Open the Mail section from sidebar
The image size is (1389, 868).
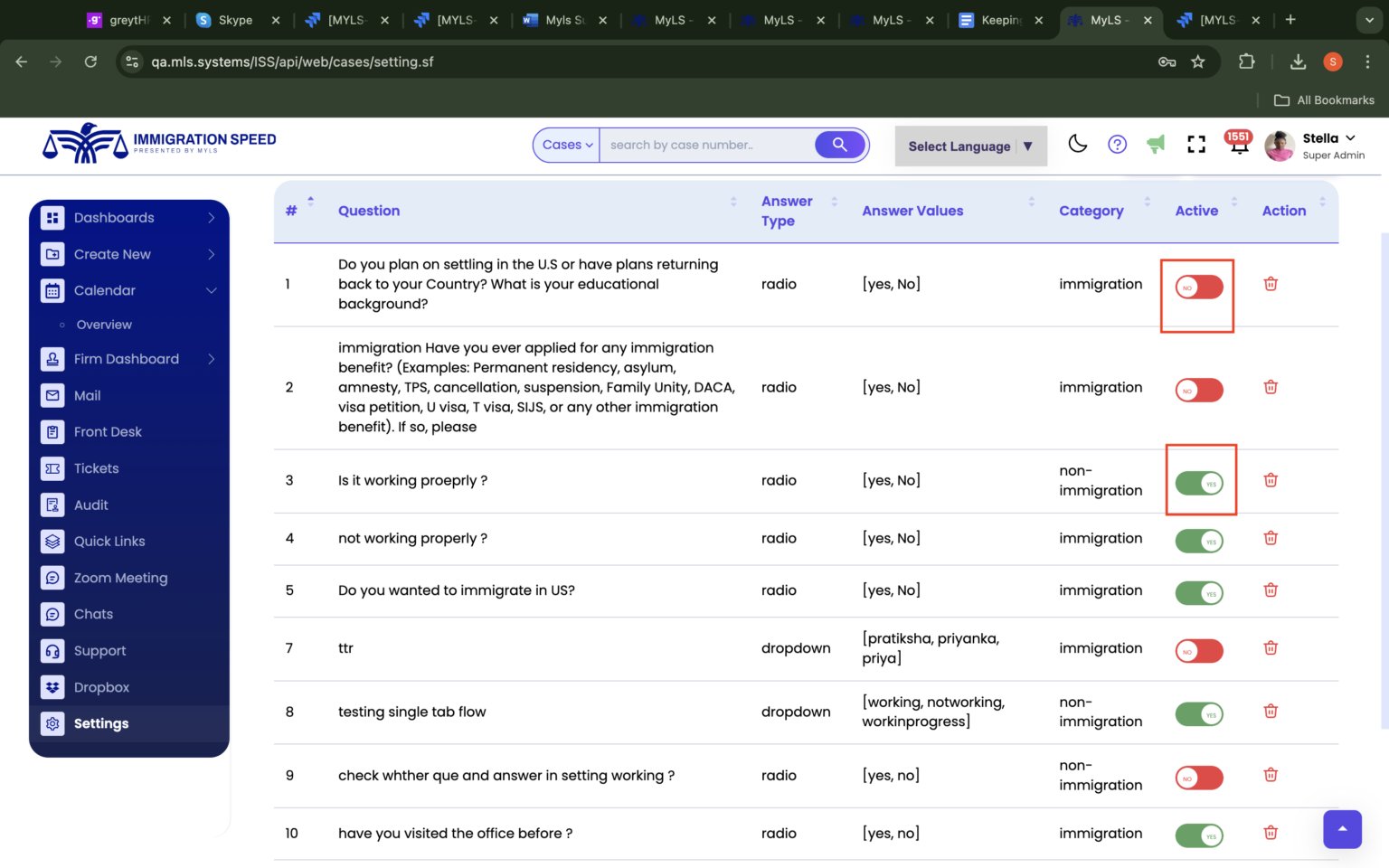(x=87, y=395)
